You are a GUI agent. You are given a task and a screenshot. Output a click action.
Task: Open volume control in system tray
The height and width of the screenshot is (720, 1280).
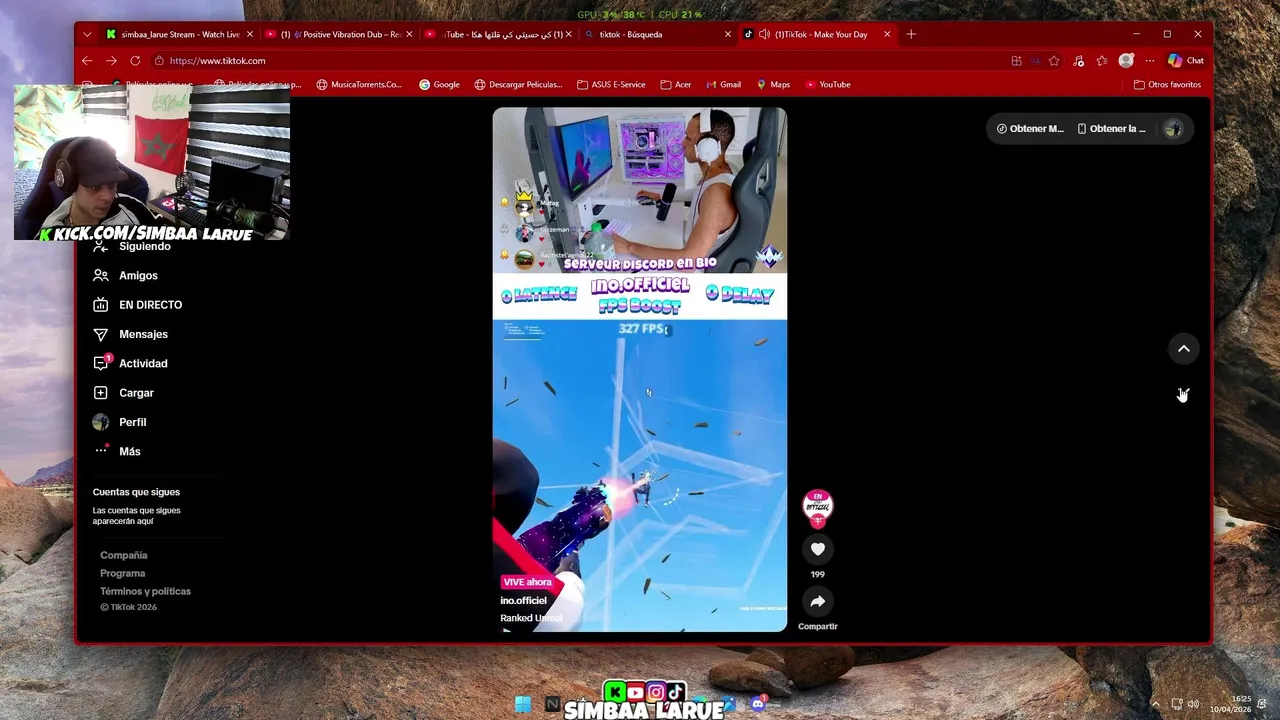(1193, 704)
